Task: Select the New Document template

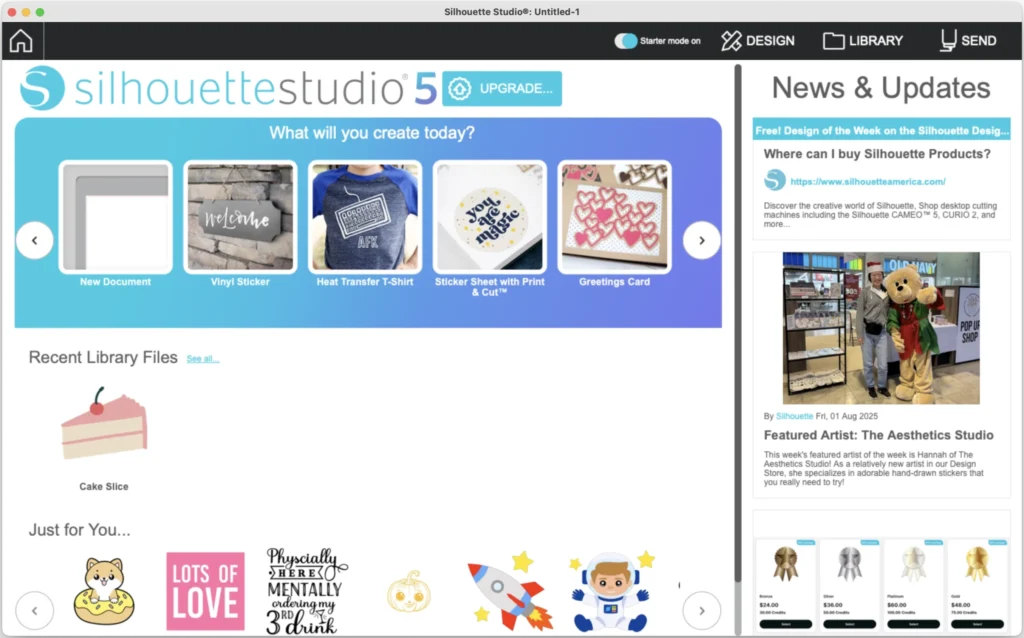Action: click(115, 217)
